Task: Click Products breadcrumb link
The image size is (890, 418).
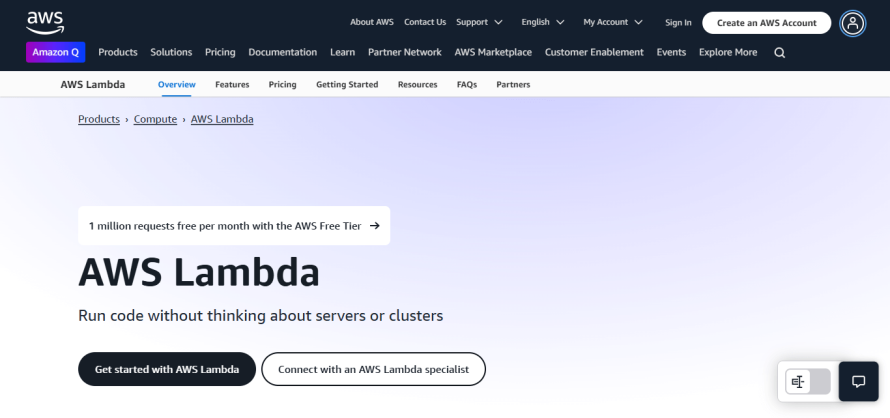Action: [x=99, y=119]
